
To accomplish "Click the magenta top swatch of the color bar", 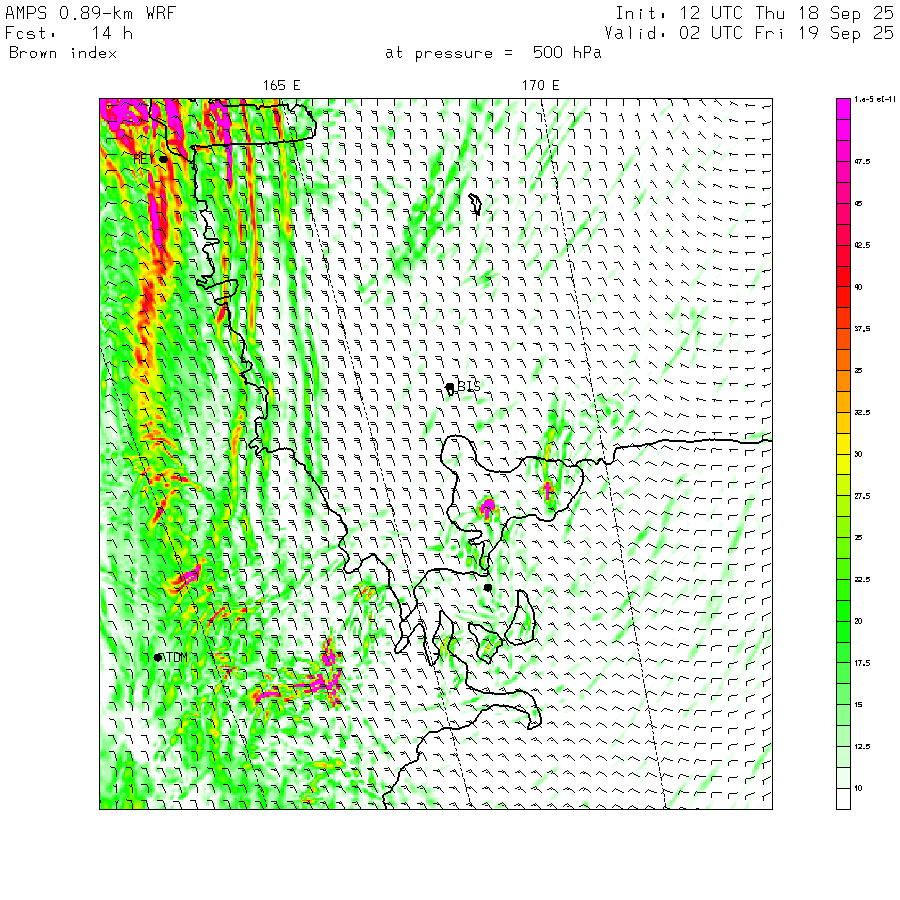I will coord(843,109).
